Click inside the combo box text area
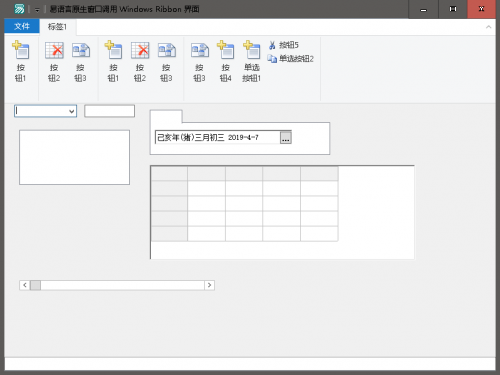Image resolution: width=500 pixels, height=375 pixels. click(x=41, y=111)
